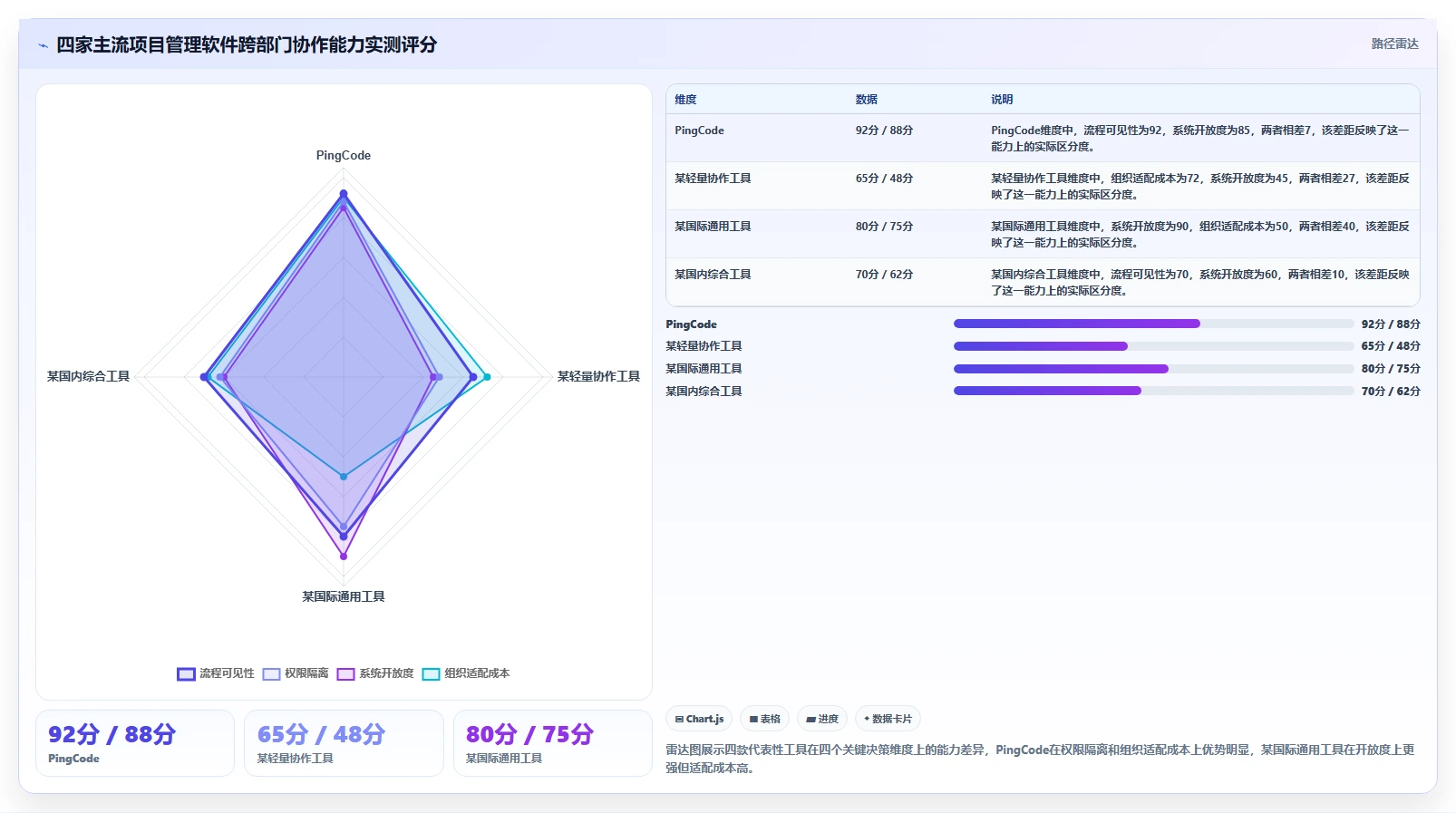Click the 某国内综合工具 description text in the table

coord(1200,283)
